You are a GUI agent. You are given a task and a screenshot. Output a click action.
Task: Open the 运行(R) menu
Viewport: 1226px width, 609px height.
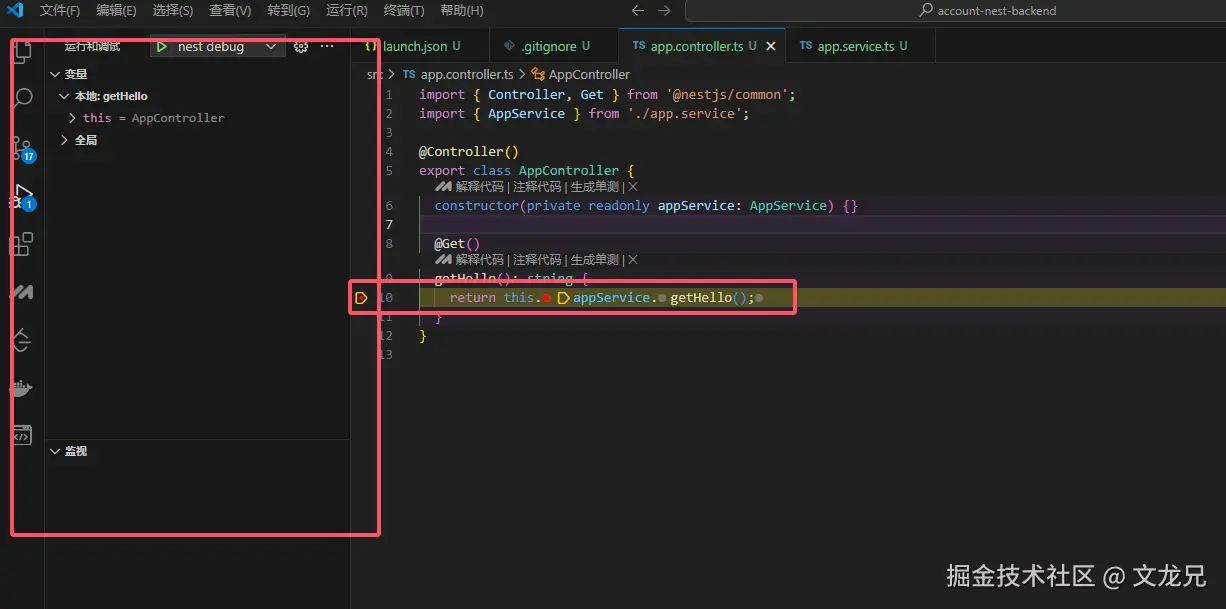point(346,11)
